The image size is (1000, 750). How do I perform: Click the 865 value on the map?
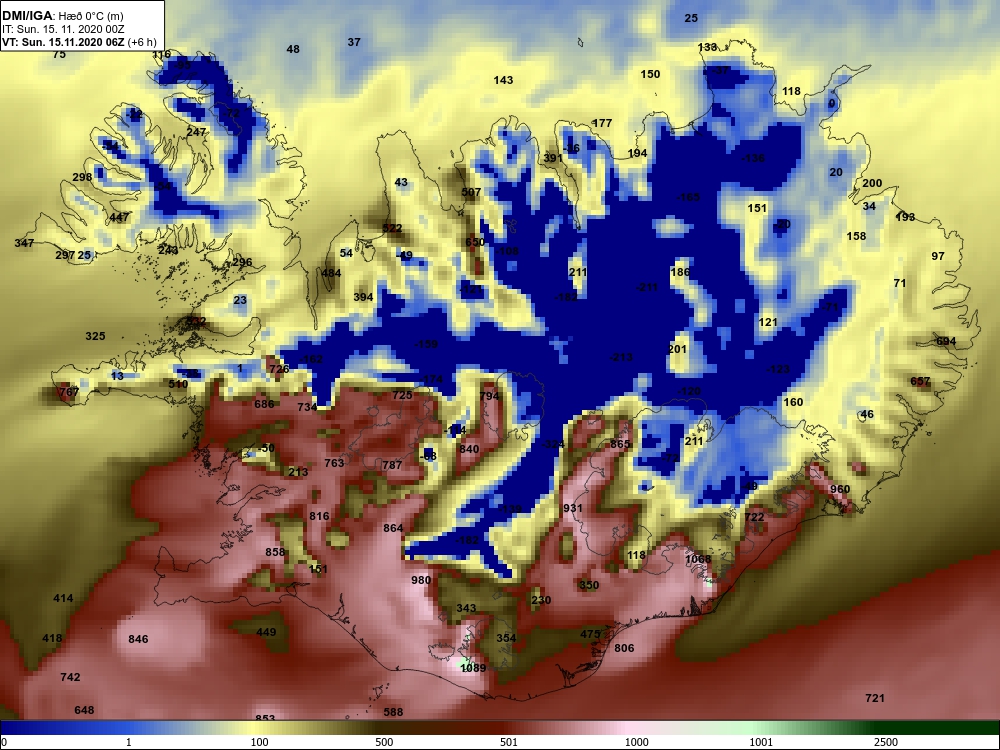(620, 444)
